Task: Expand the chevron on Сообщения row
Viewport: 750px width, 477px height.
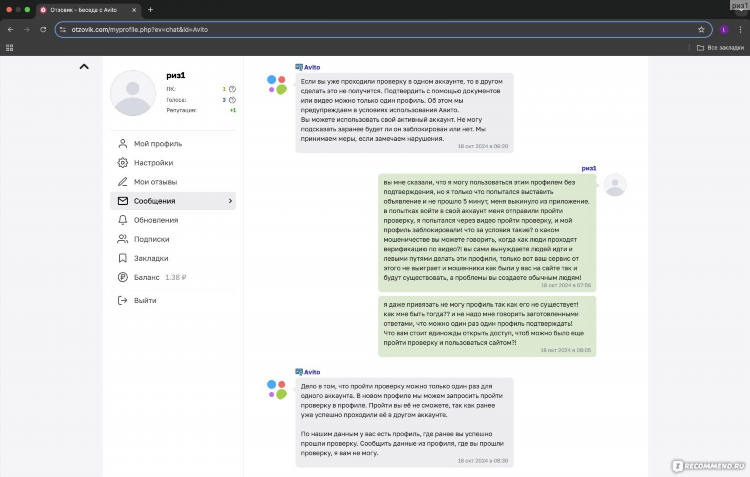Action: pos(230,201)
